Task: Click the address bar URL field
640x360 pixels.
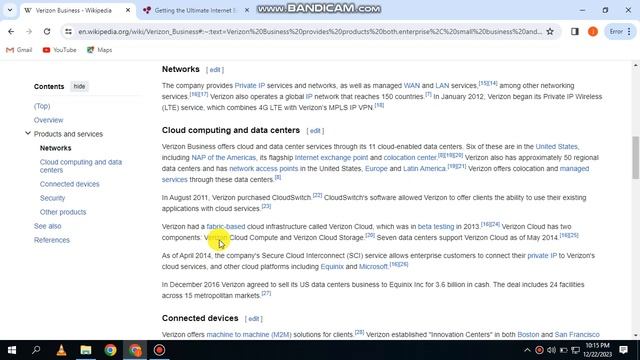Action: click(309, 31)
